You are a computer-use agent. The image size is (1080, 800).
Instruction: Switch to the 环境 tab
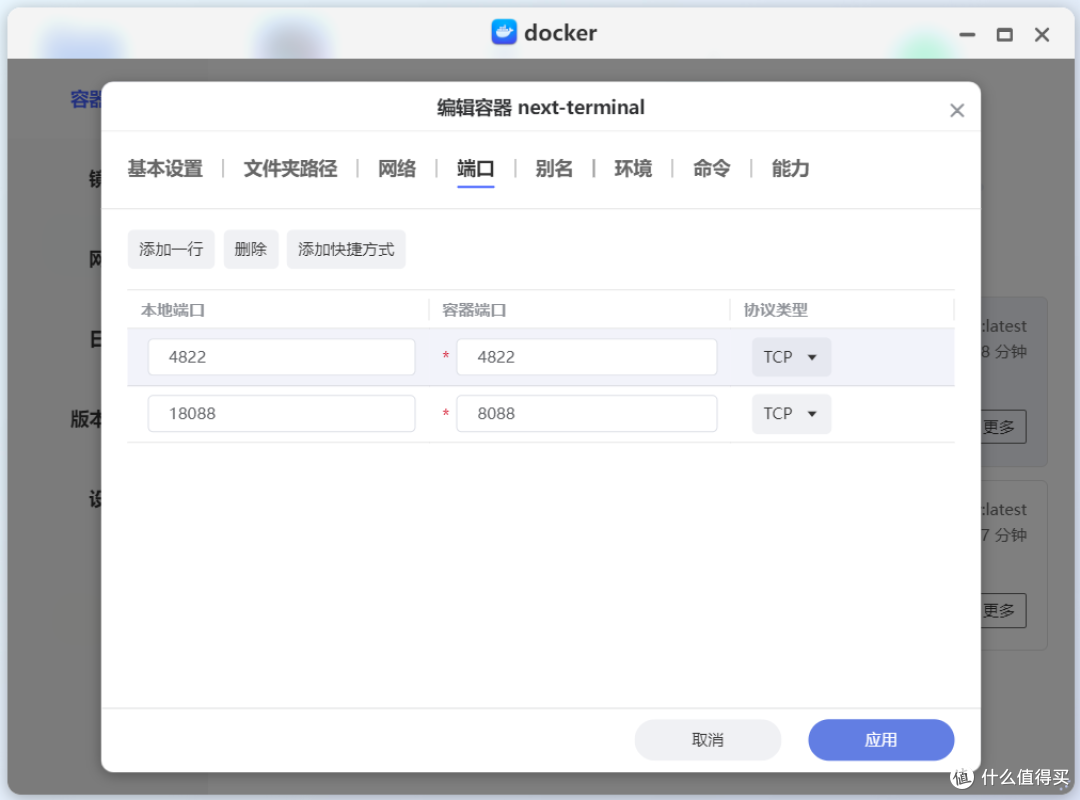[633, 169]
